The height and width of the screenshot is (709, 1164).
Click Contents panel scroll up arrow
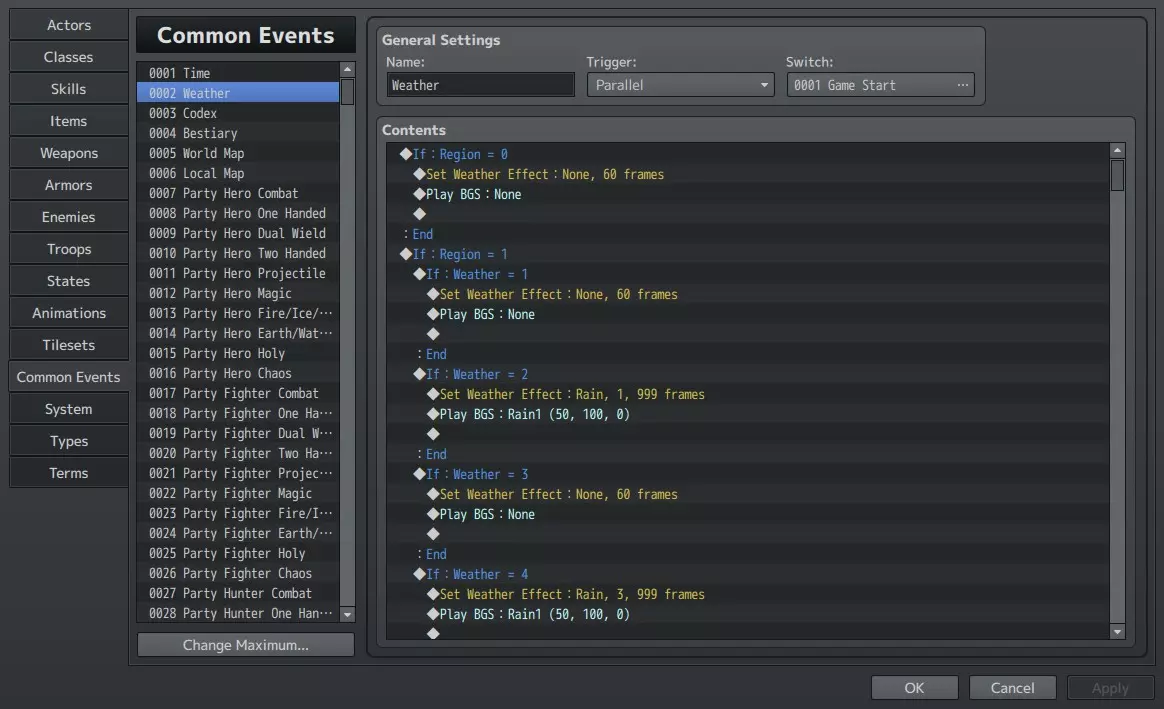(1117, 151)
